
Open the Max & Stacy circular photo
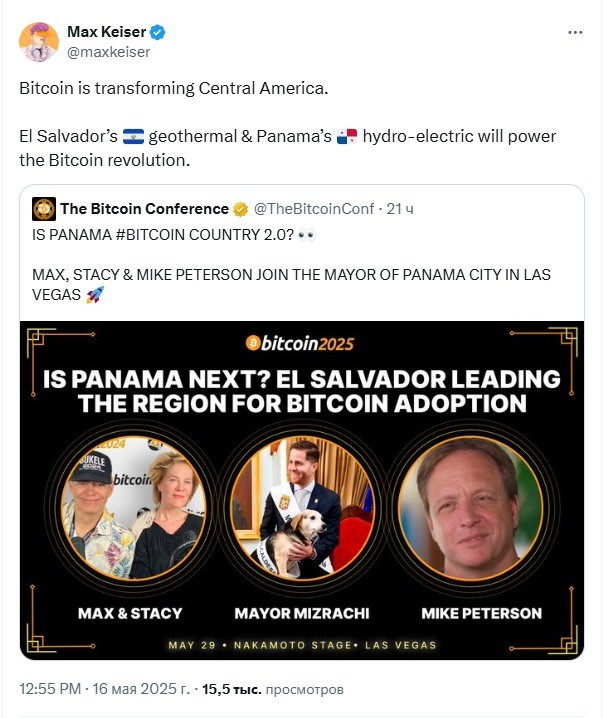pos(133,508)
